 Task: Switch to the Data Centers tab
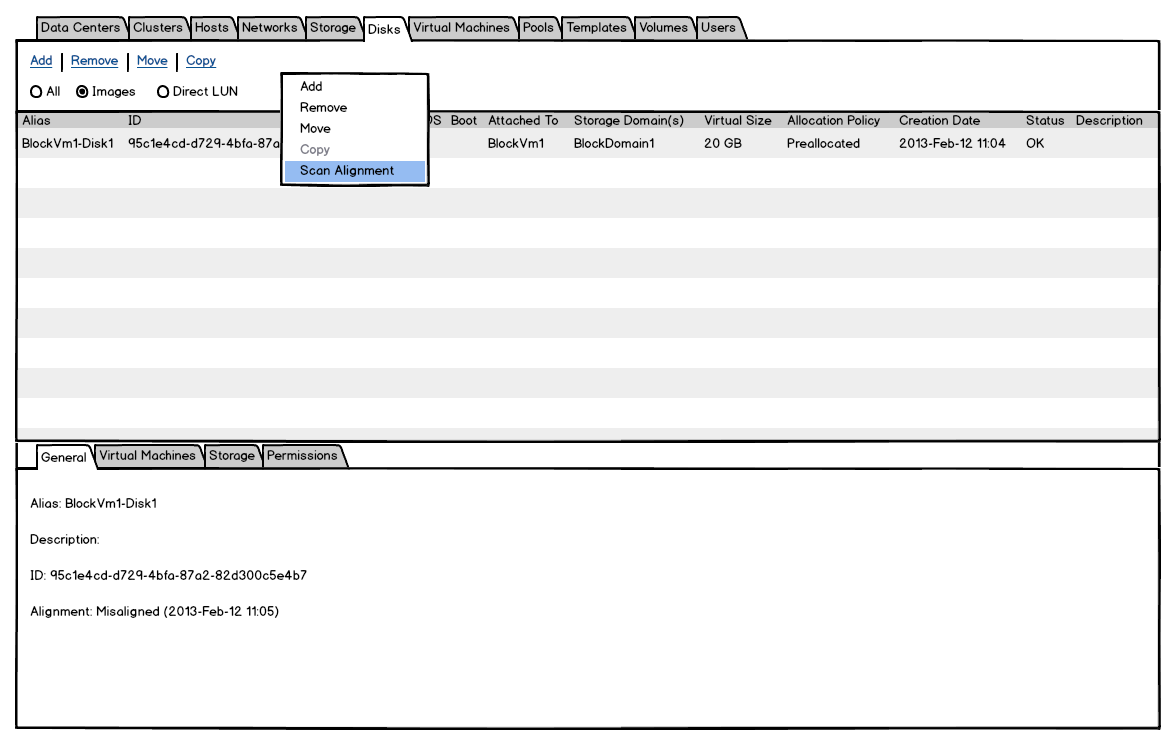pos(80,28)
